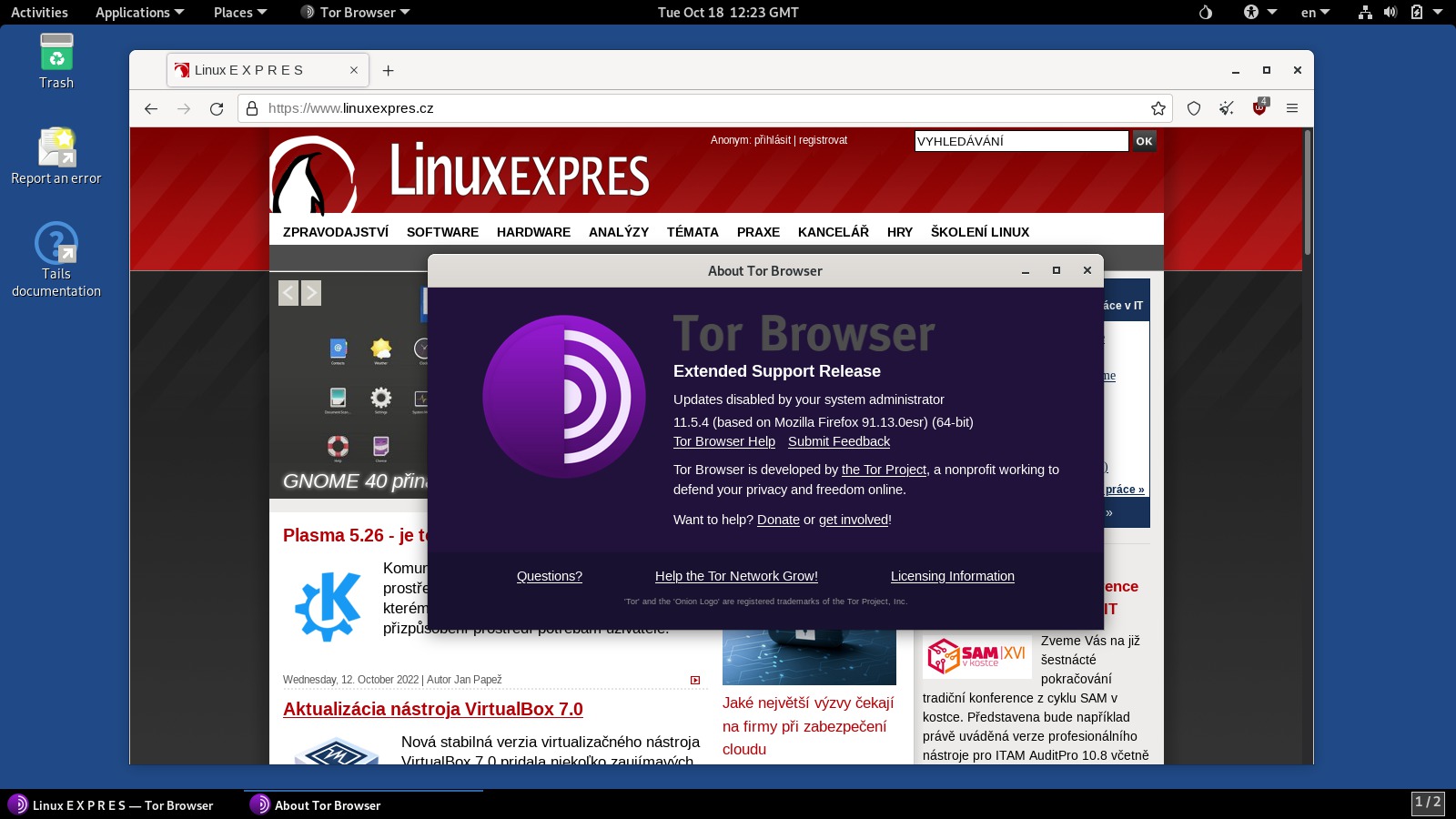Image resolution: width=1456 pixels, height=819 pixels.
Task: Open the Places menu
Action: tap(240, 12)
